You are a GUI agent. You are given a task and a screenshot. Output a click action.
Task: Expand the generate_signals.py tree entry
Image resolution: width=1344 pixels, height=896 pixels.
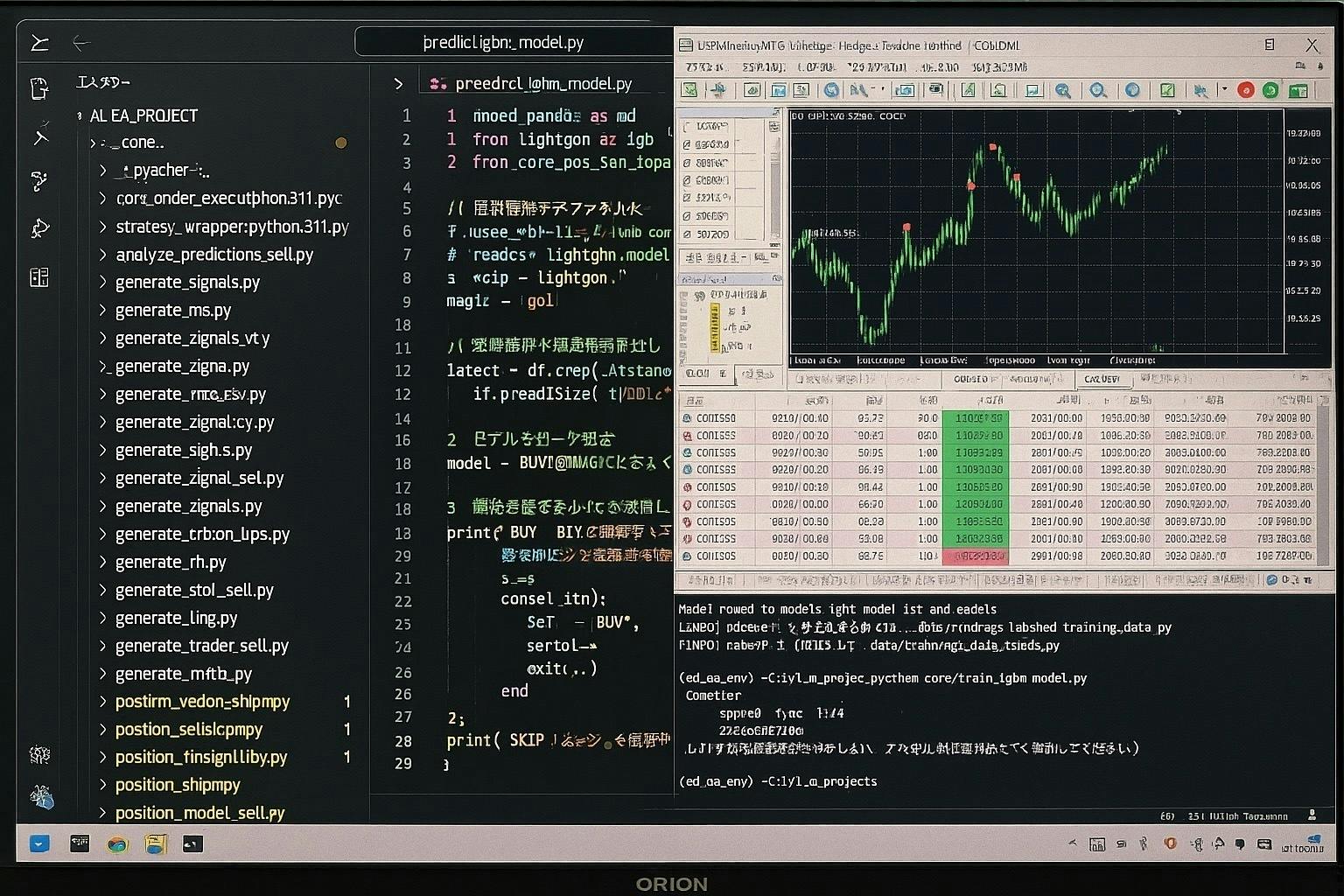[102, 283]
